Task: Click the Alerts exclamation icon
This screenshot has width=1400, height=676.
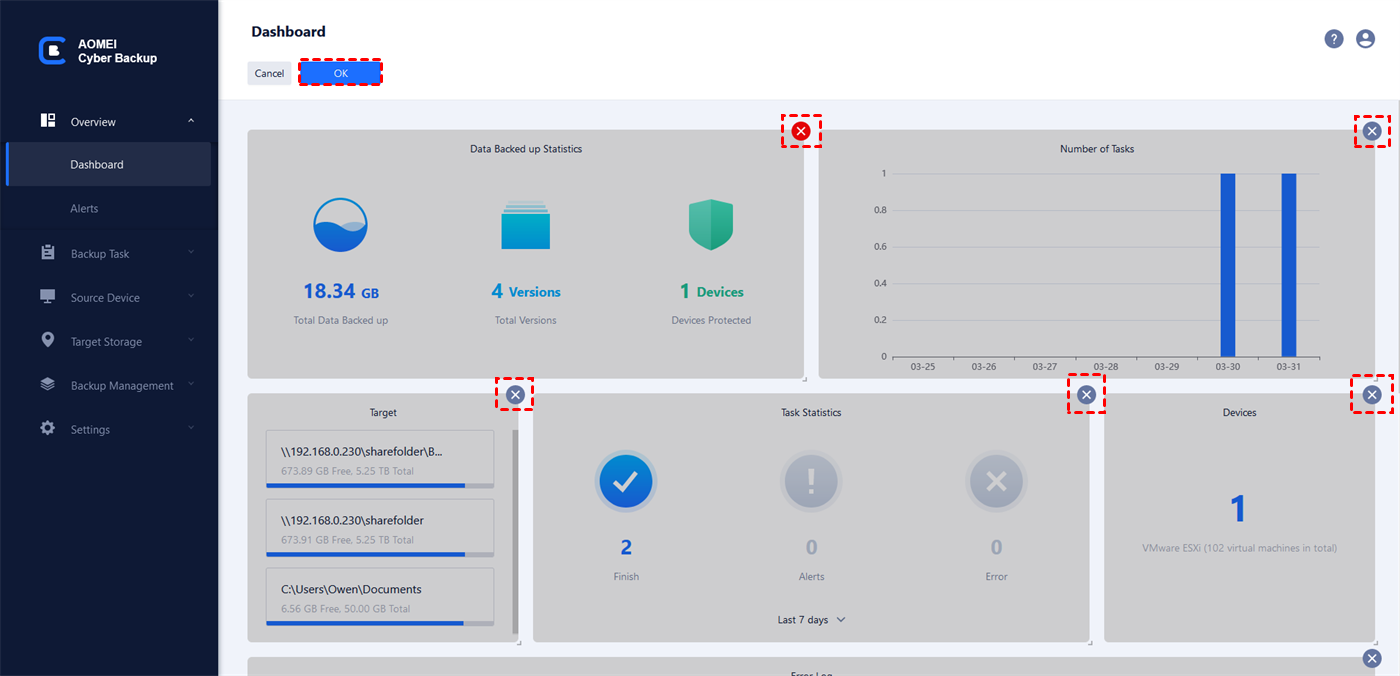Action: [811, 482]
